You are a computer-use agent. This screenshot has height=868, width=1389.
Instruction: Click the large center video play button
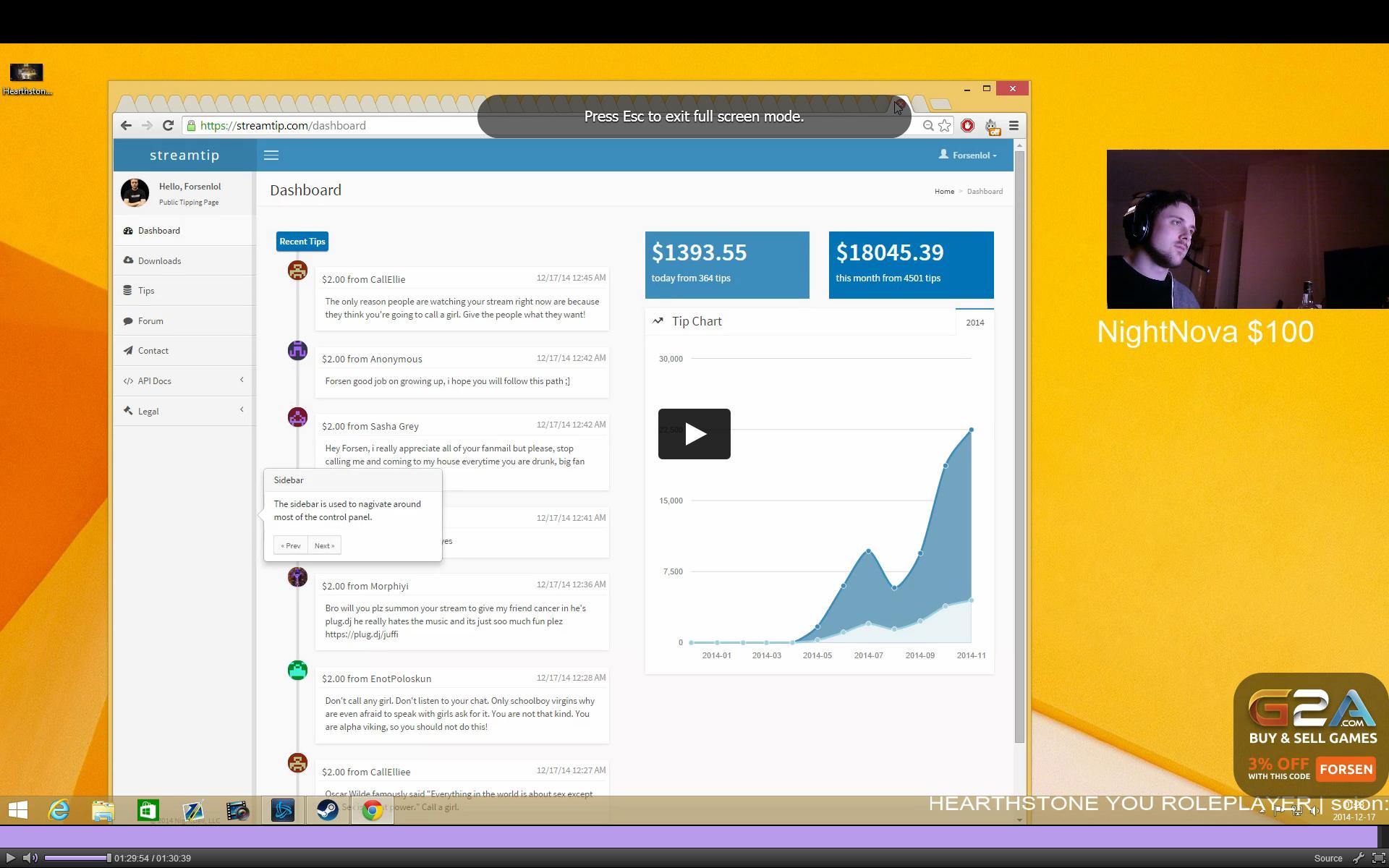coord(694,434)
